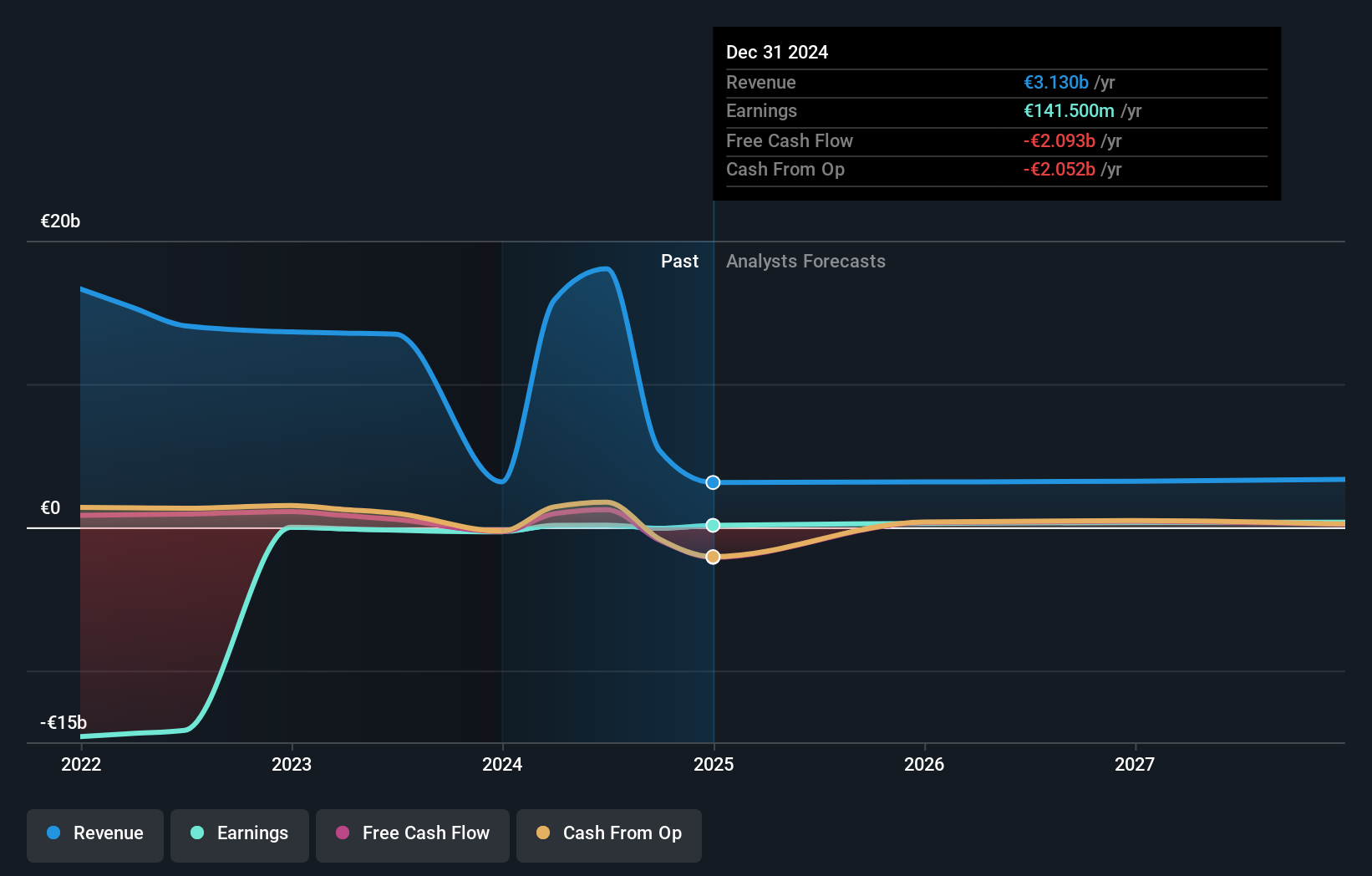The width and height of the screenshot is (1372, 876).
Task: Select the 2027 x-axis label
Action: (1135, 764)
